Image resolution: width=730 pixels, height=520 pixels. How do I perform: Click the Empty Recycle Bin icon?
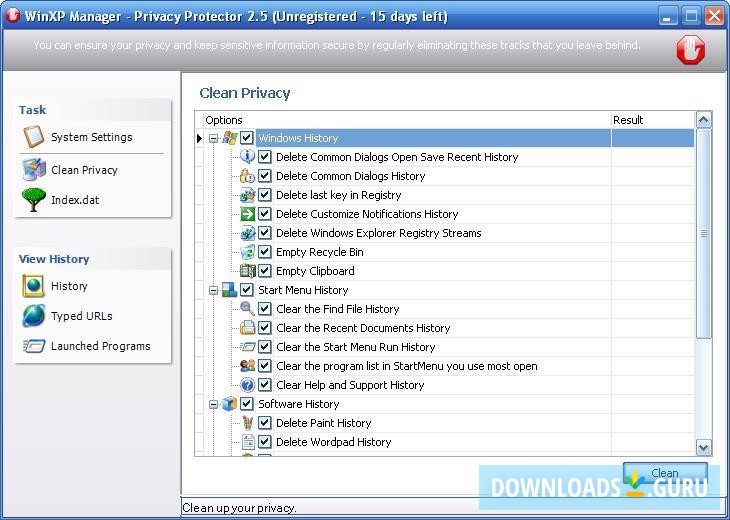point(248,252)
